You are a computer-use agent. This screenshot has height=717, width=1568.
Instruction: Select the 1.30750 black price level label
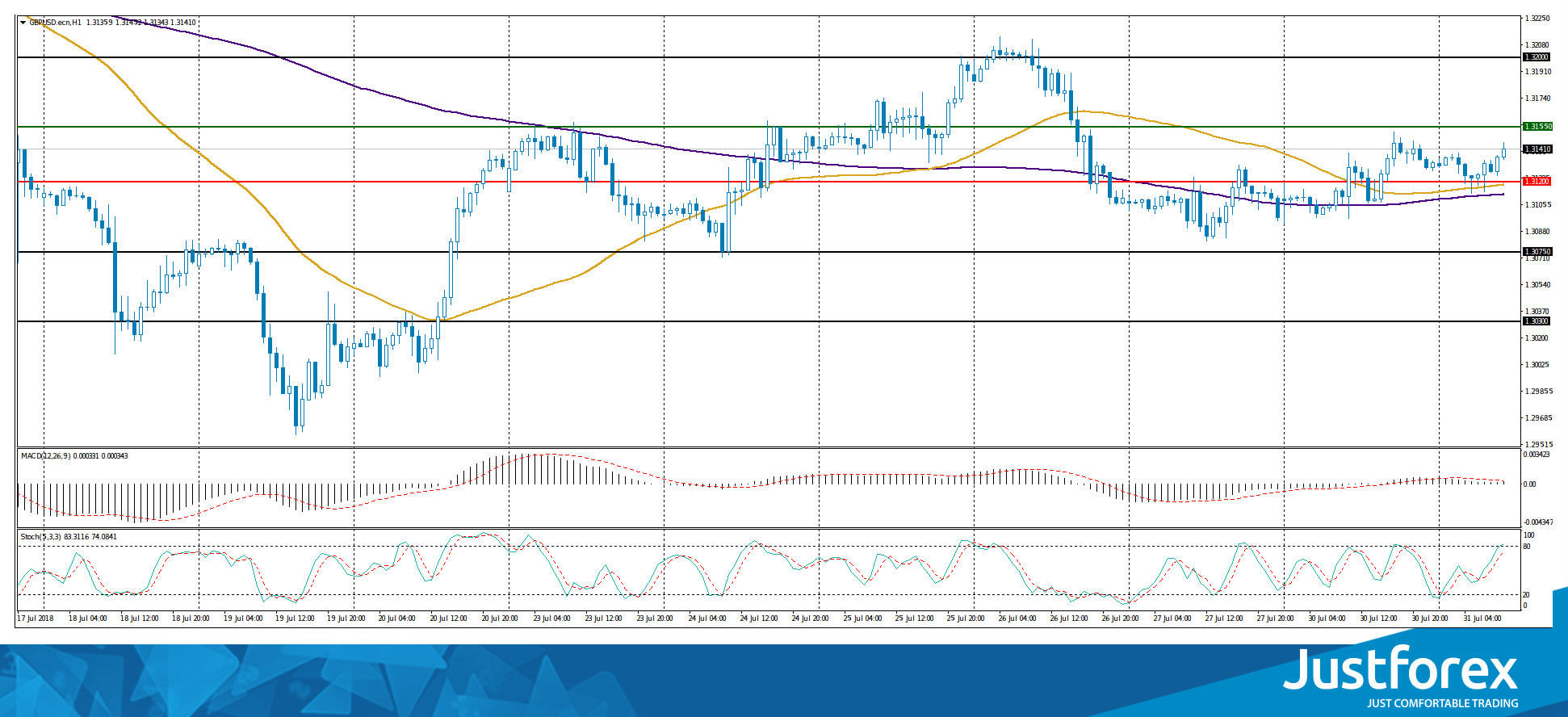pyautogui.click(x=1537, y=252)
